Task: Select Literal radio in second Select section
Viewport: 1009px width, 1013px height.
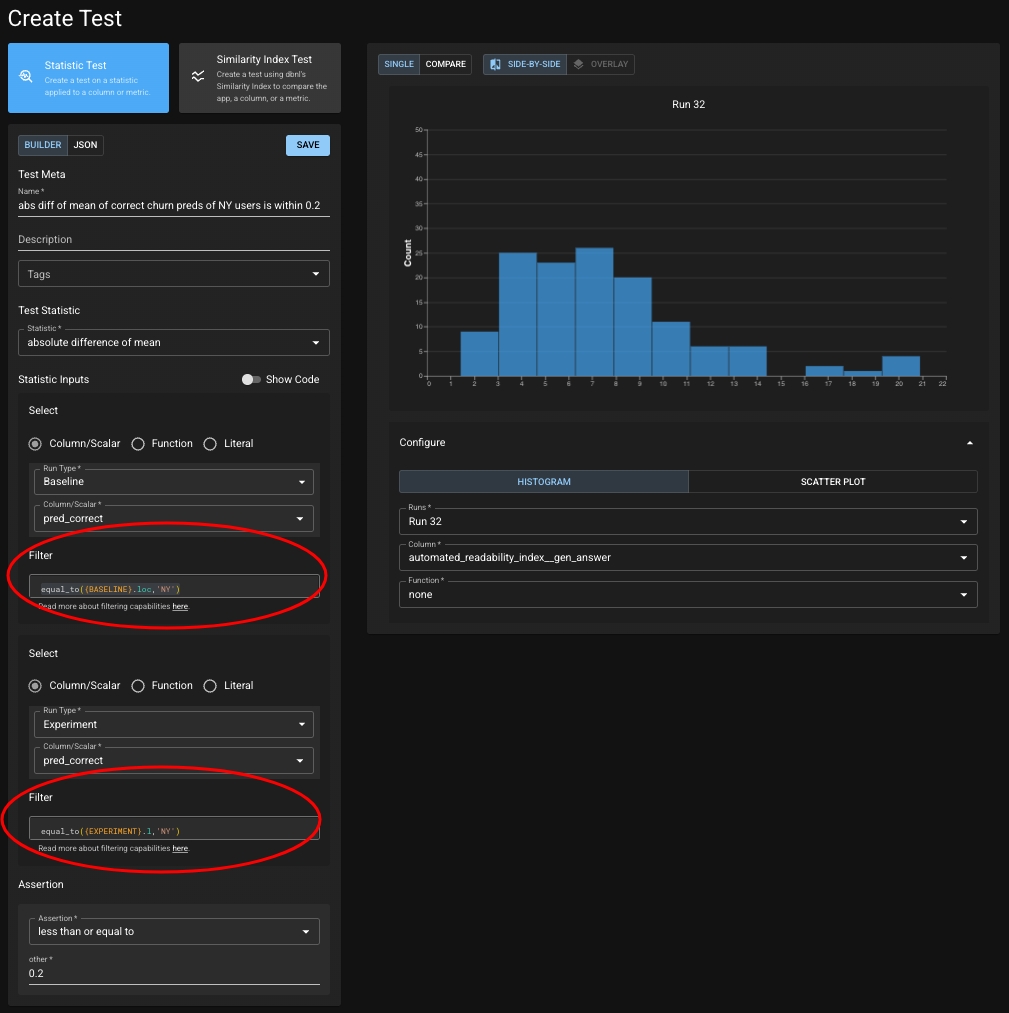Action: 210,686
